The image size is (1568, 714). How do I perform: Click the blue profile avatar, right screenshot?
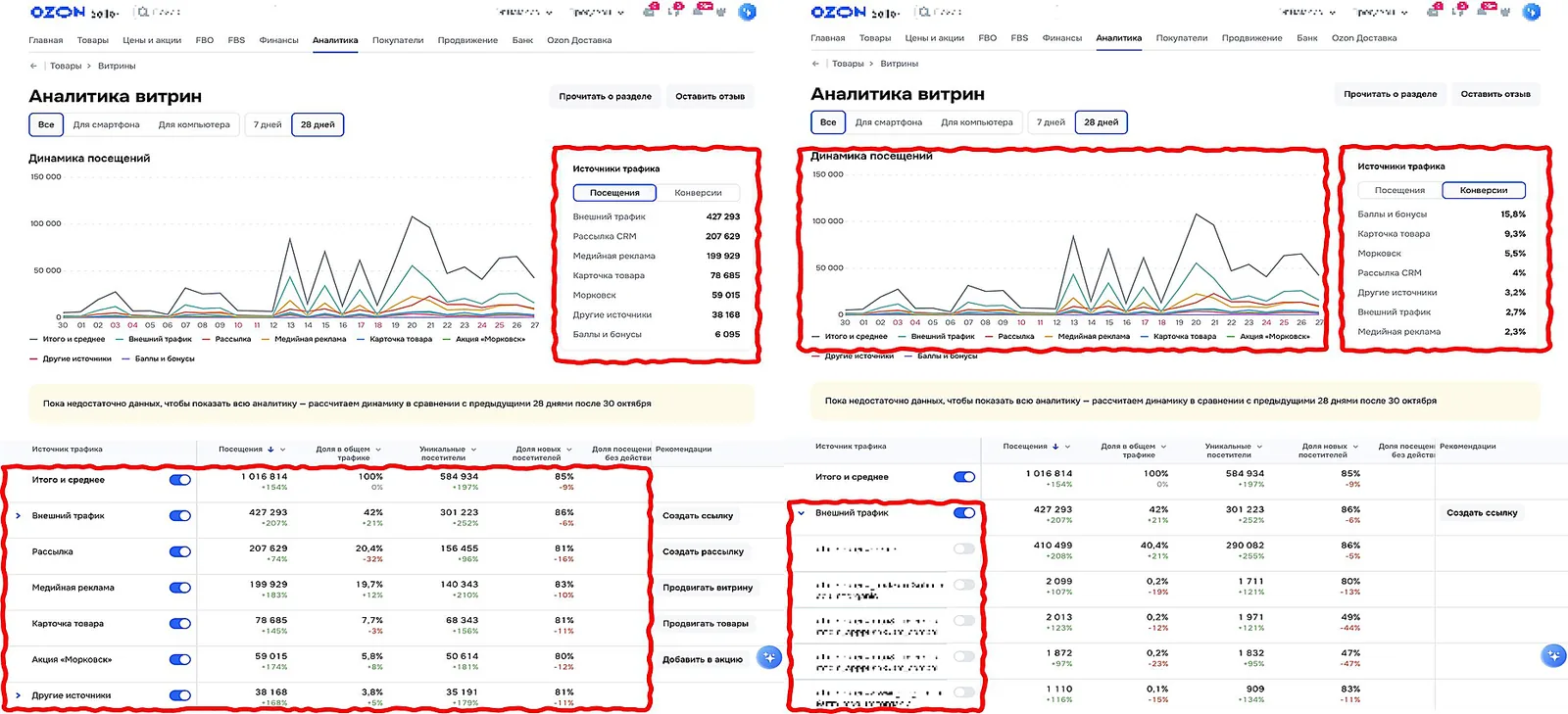1532,12
